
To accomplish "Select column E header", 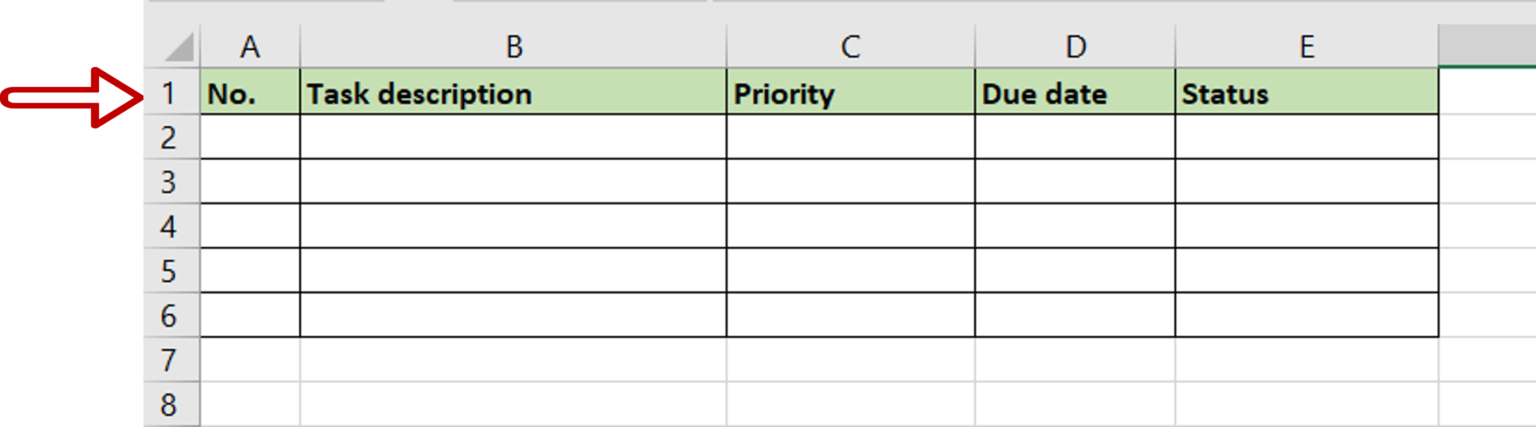I will [x=1307, y=47].
